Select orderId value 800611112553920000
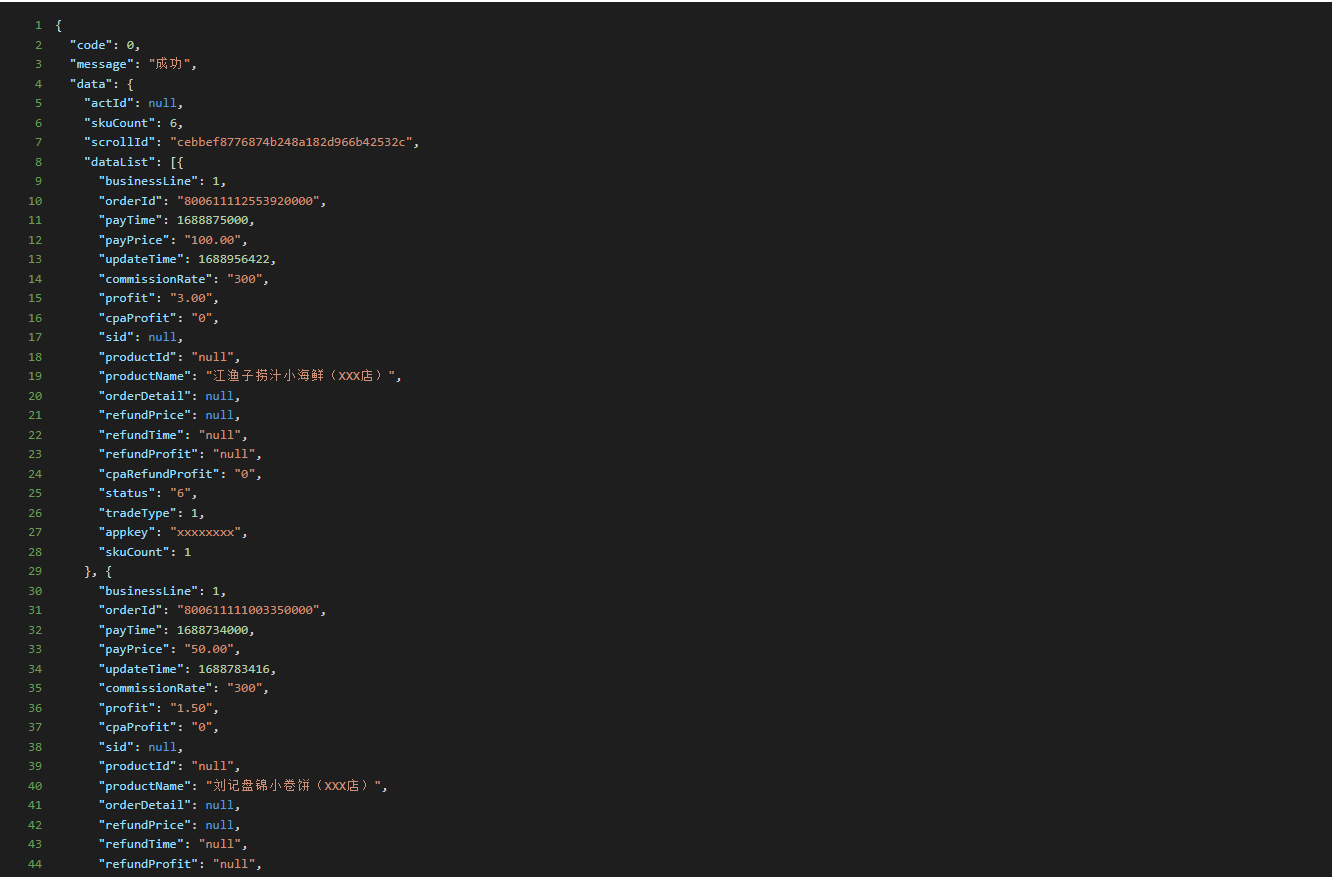Screen dimensions: 1332x877 pyautogui.click(x=248, y=201)
